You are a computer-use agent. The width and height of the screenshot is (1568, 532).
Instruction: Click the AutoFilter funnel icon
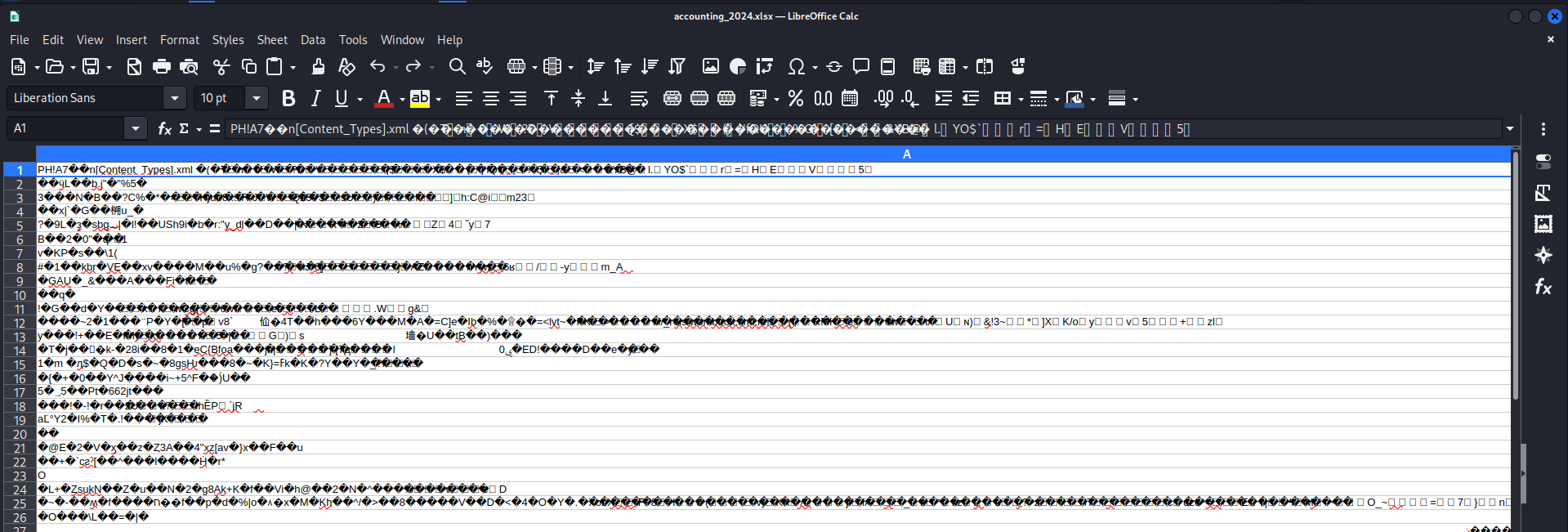point(677,67)
